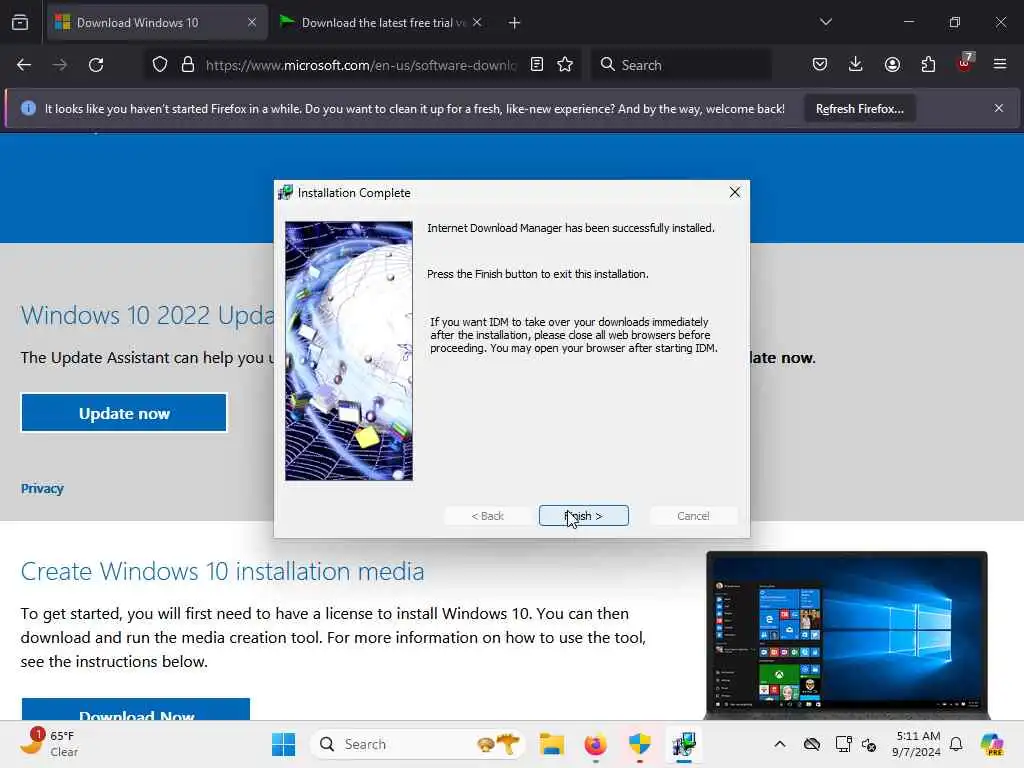This screenshot has height=768, width=1024.
Task: Click the Firefox Search box
Action: (680, 65)
